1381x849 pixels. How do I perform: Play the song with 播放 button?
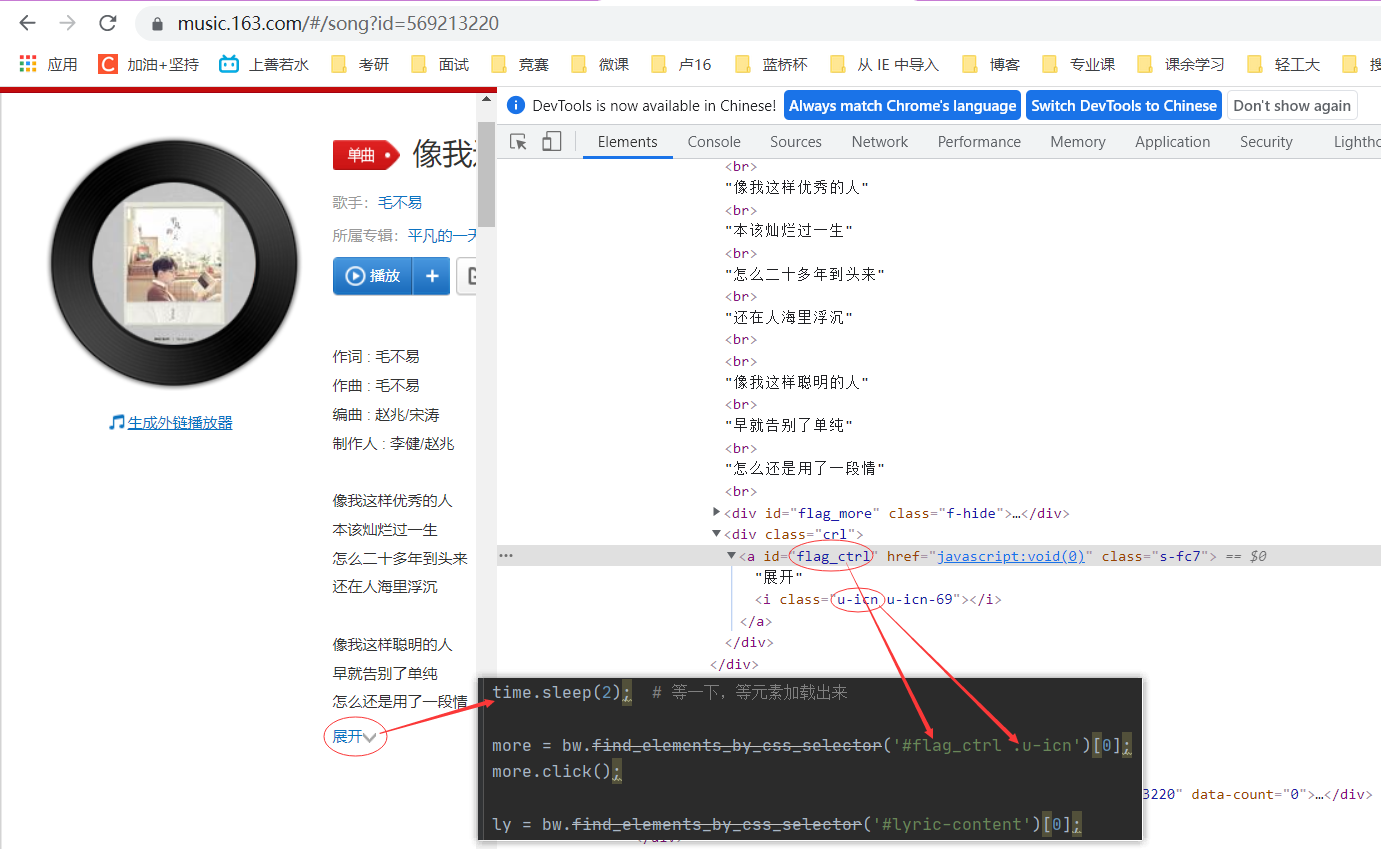coord(373,276)
